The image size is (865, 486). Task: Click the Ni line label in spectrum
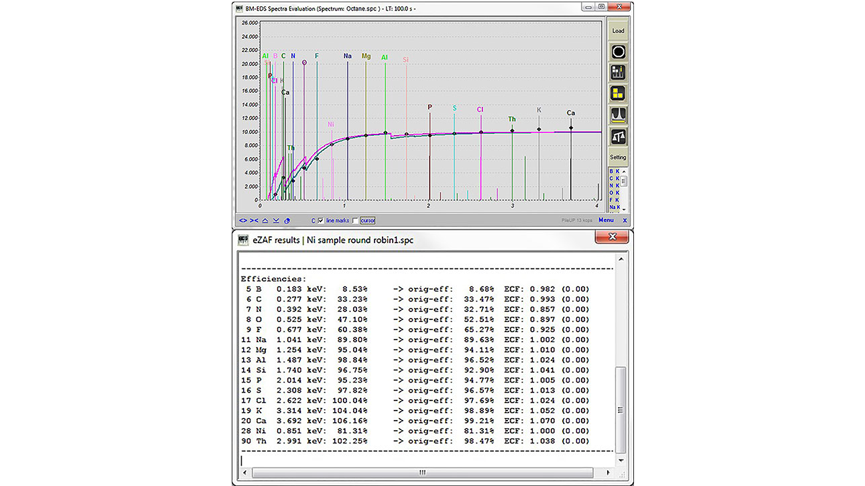(330, 125)
